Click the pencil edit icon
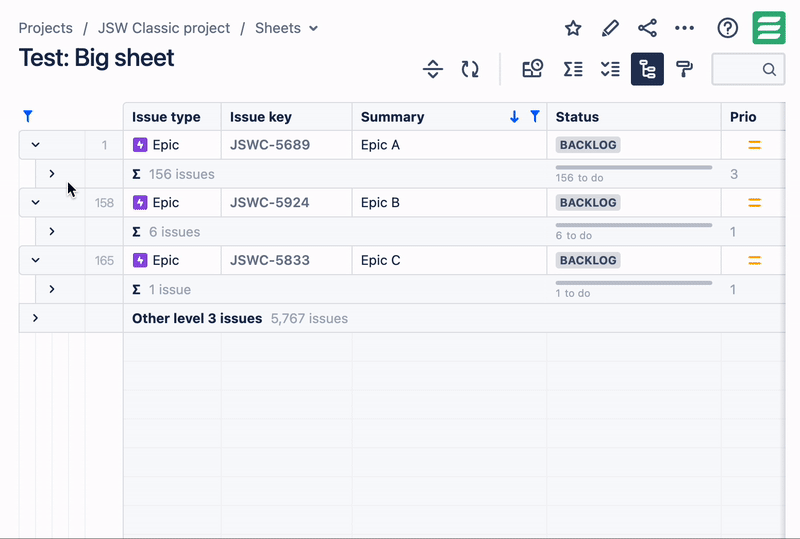The width and height of the screenshot is (800, 539). tap(610, 28)
